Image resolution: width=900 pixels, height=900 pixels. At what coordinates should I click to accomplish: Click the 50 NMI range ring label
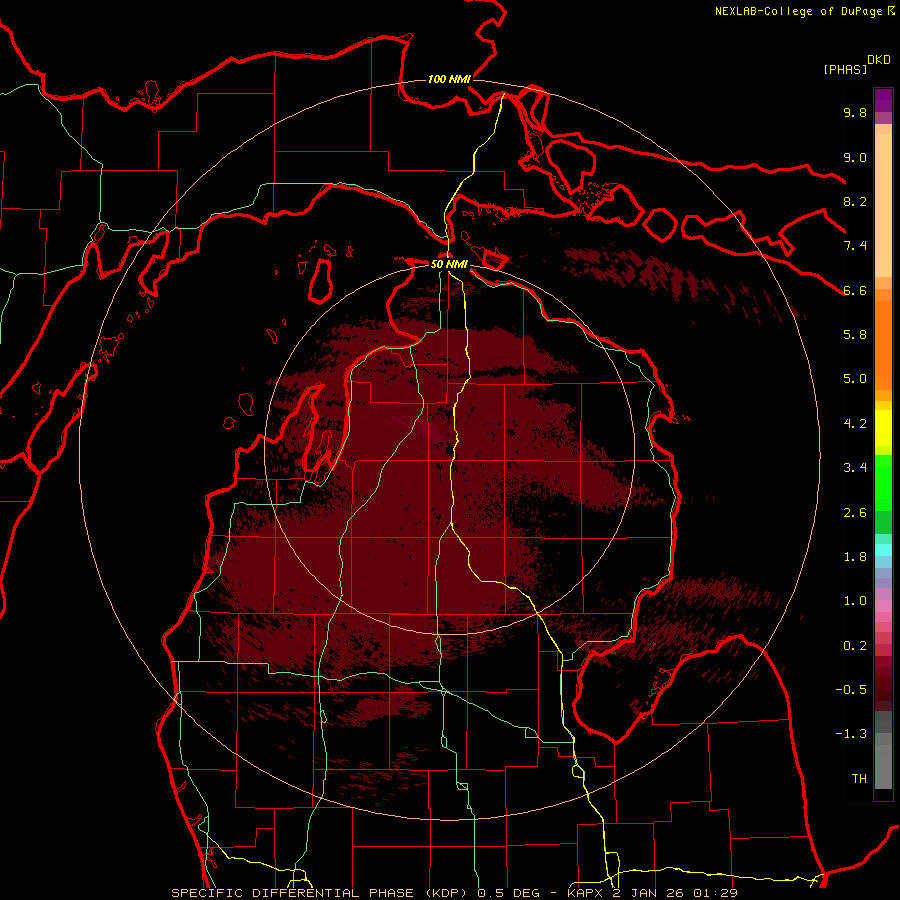[449, 265]
